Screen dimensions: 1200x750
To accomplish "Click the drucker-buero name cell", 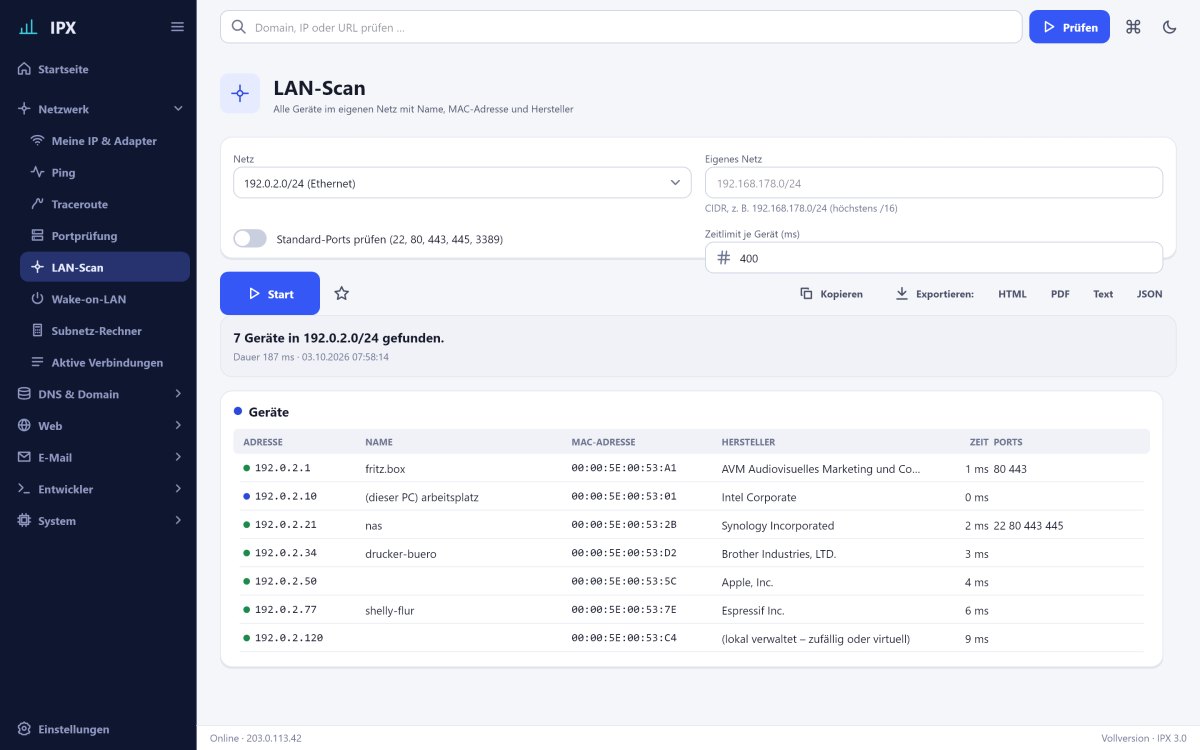I will click(x=401, y=553).
